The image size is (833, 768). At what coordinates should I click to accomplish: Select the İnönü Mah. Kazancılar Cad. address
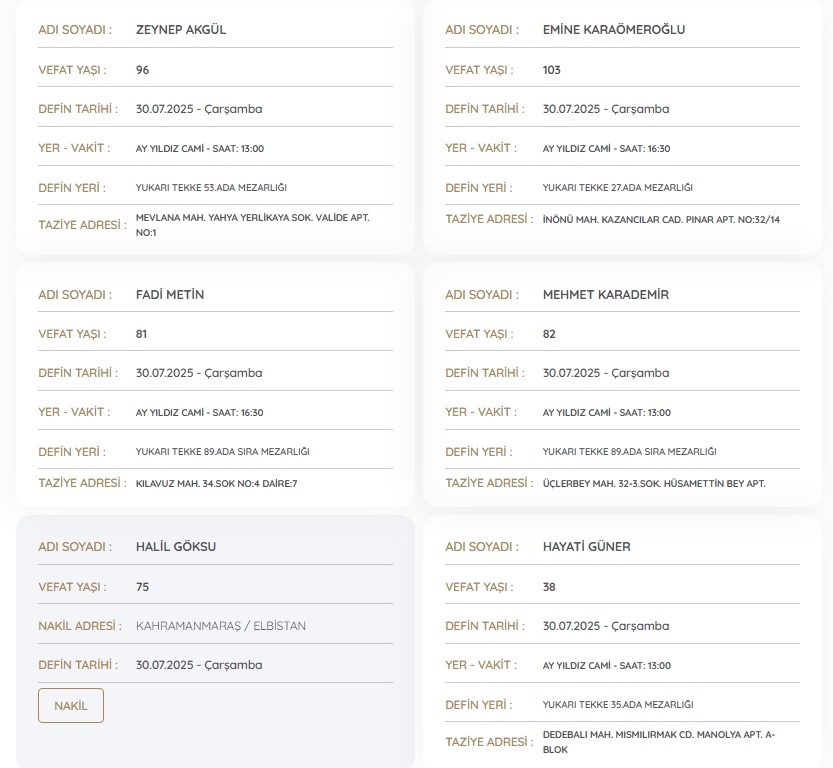(661, 219)
